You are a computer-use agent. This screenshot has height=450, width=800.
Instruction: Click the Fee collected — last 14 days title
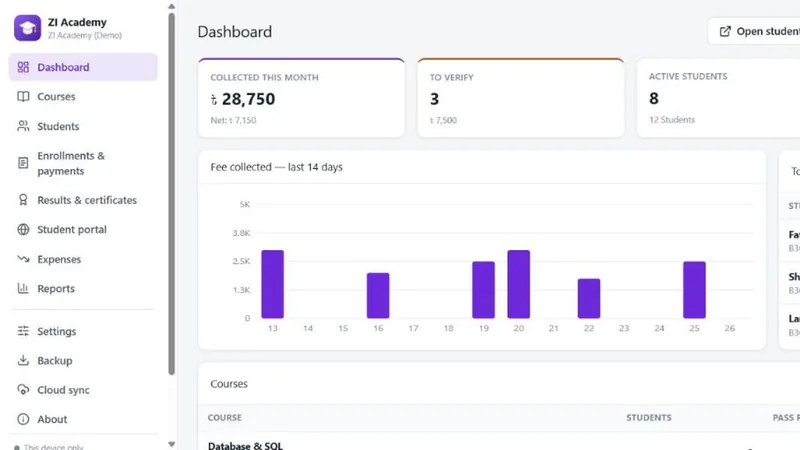point(277,167)
